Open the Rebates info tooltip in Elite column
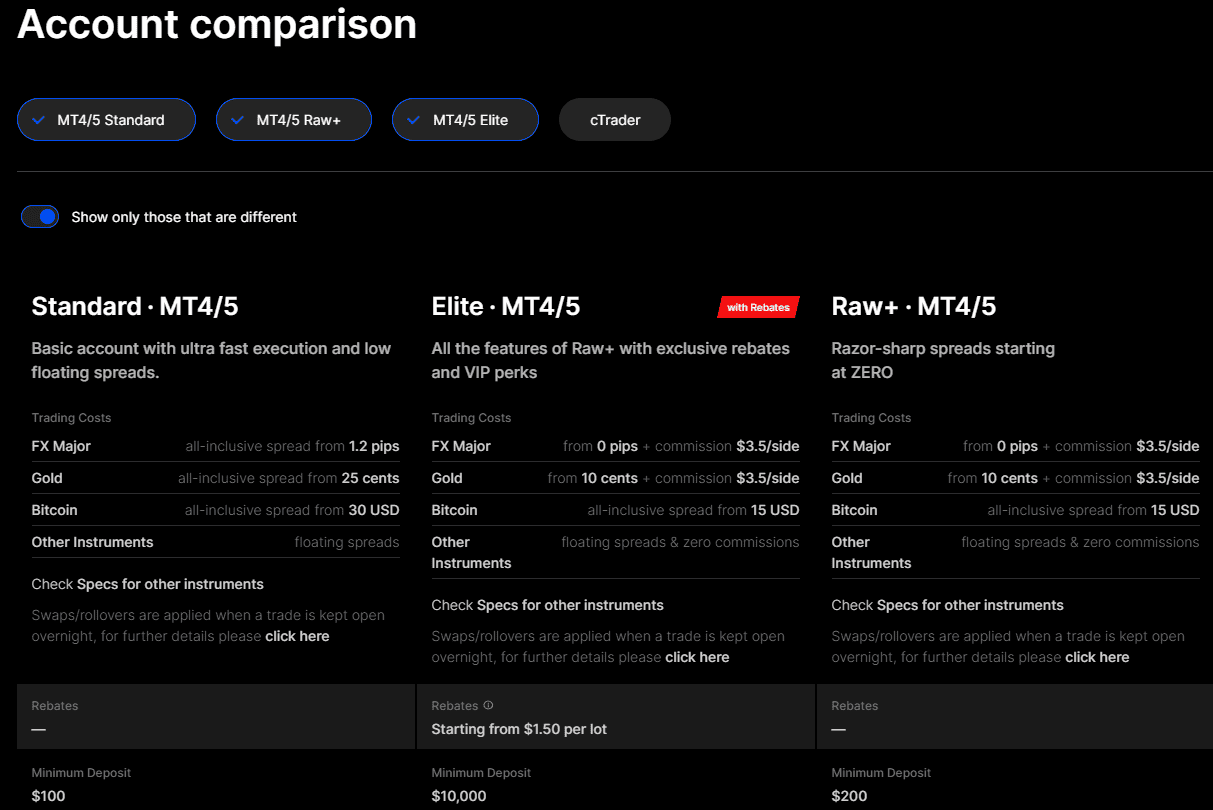 pyautogui.click(x=488, y=705)
